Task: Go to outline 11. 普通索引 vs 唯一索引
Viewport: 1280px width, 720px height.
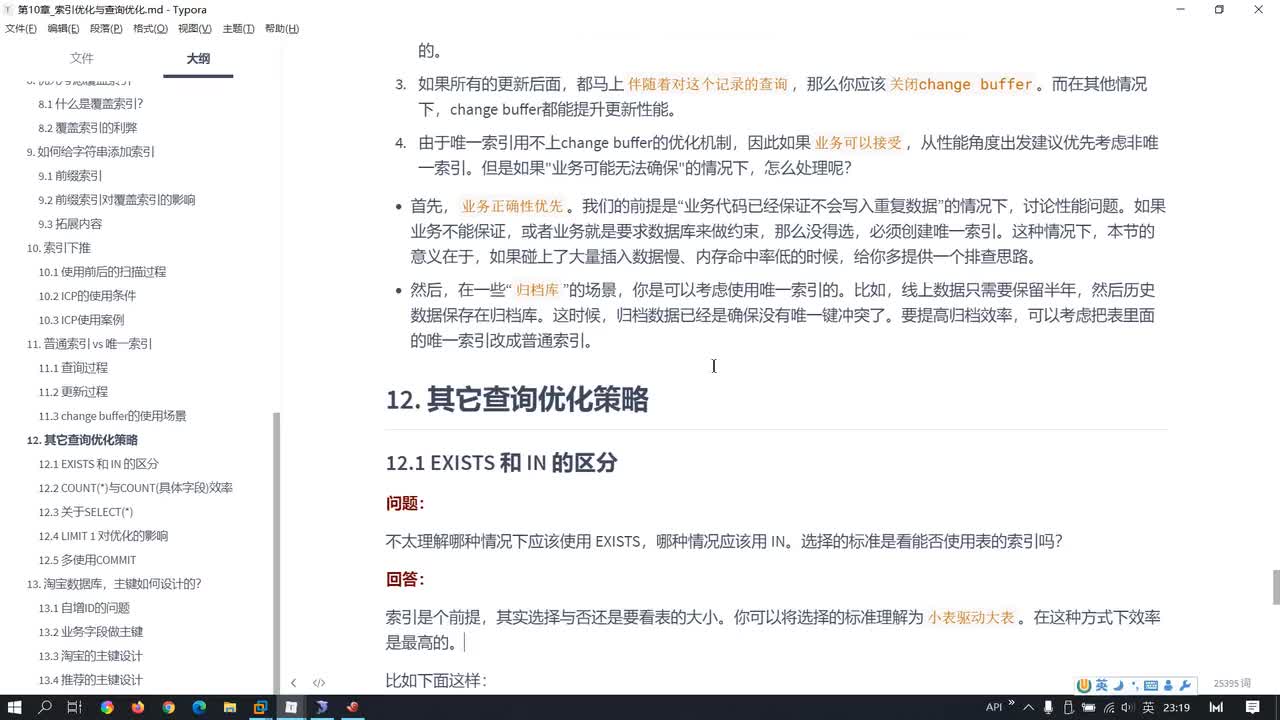Action: click(89, 344)
